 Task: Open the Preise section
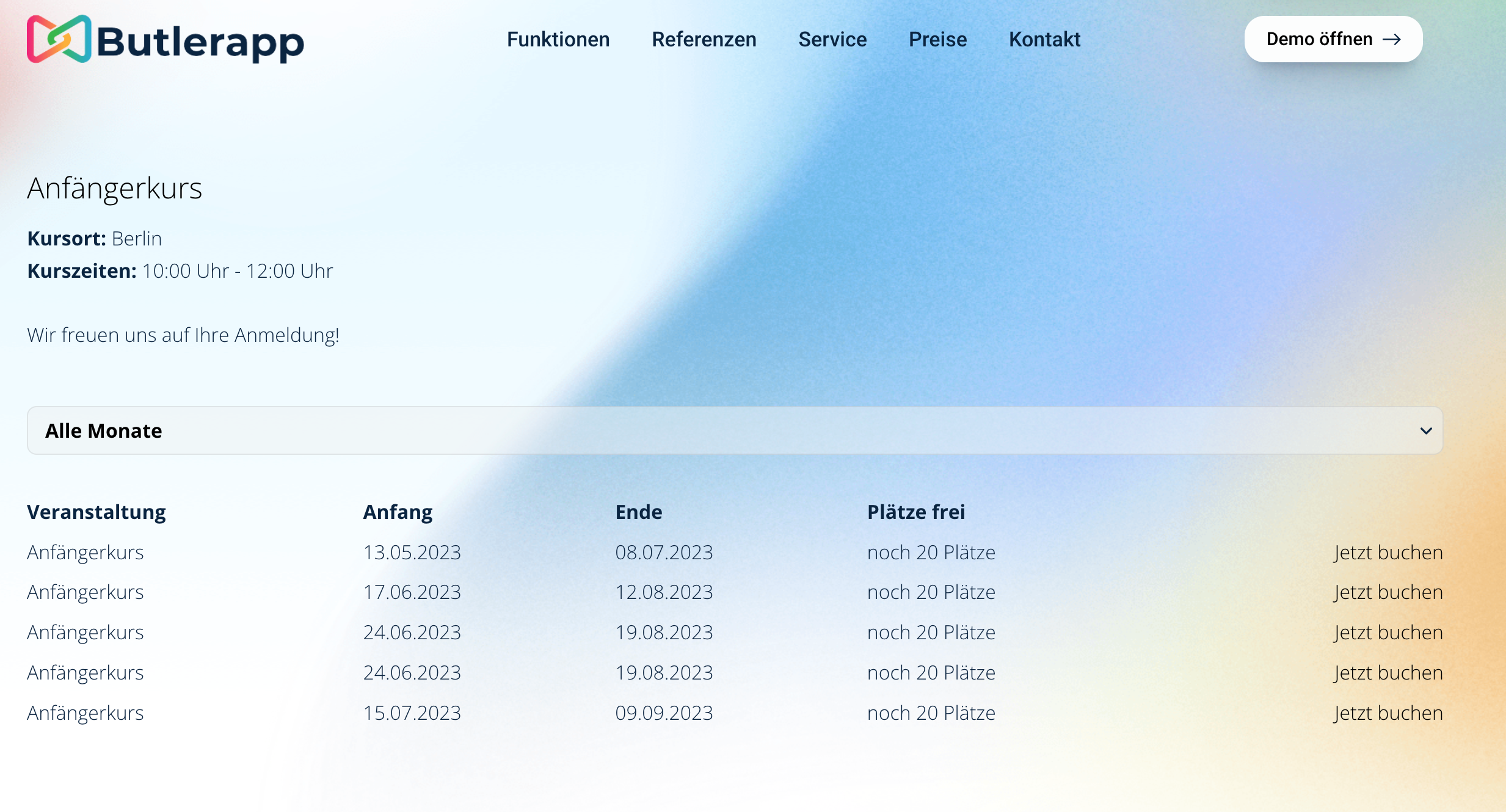(x=937, y=39)
